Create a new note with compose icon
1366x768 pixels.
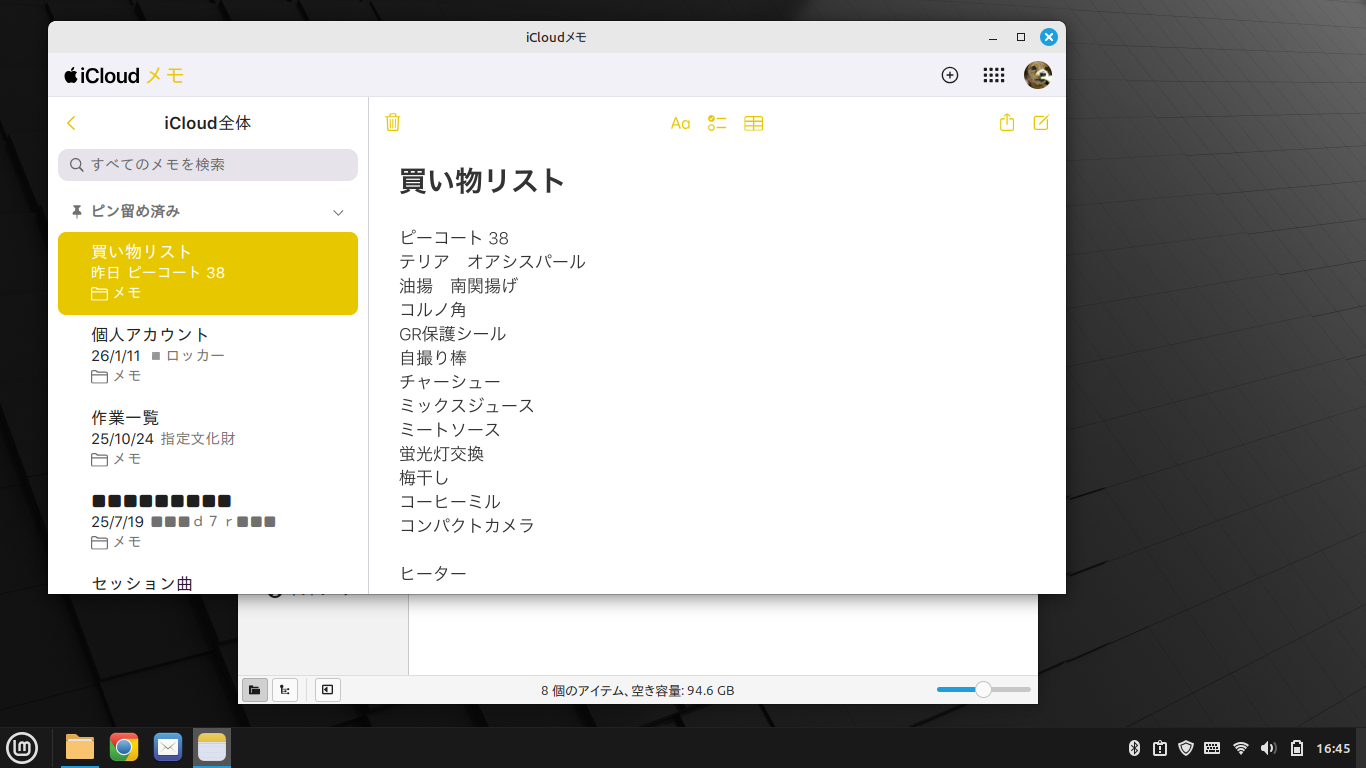[x=1041, y=123]
